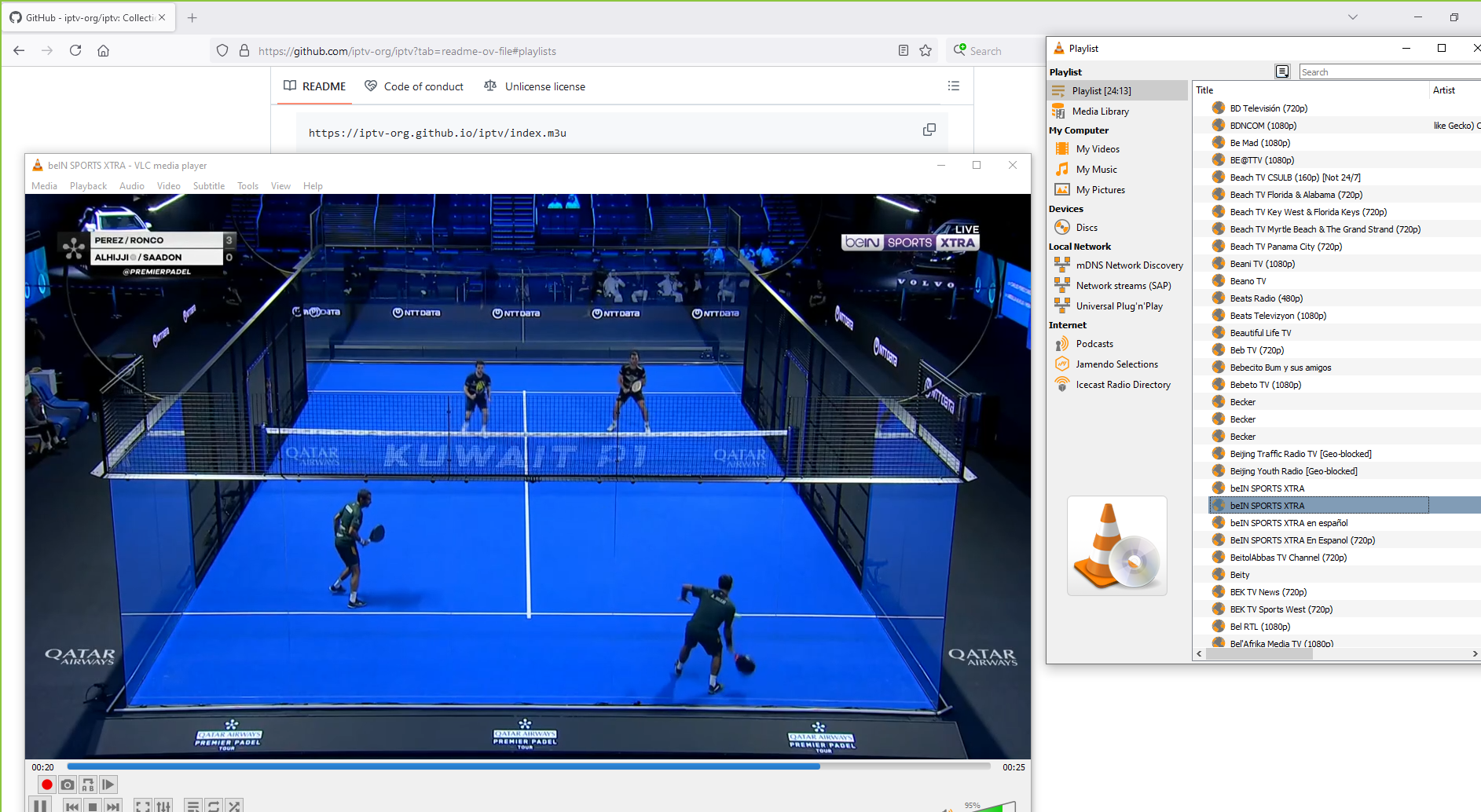Open the Unlicense license tab

pyautogui.click(x=534, y=86)
